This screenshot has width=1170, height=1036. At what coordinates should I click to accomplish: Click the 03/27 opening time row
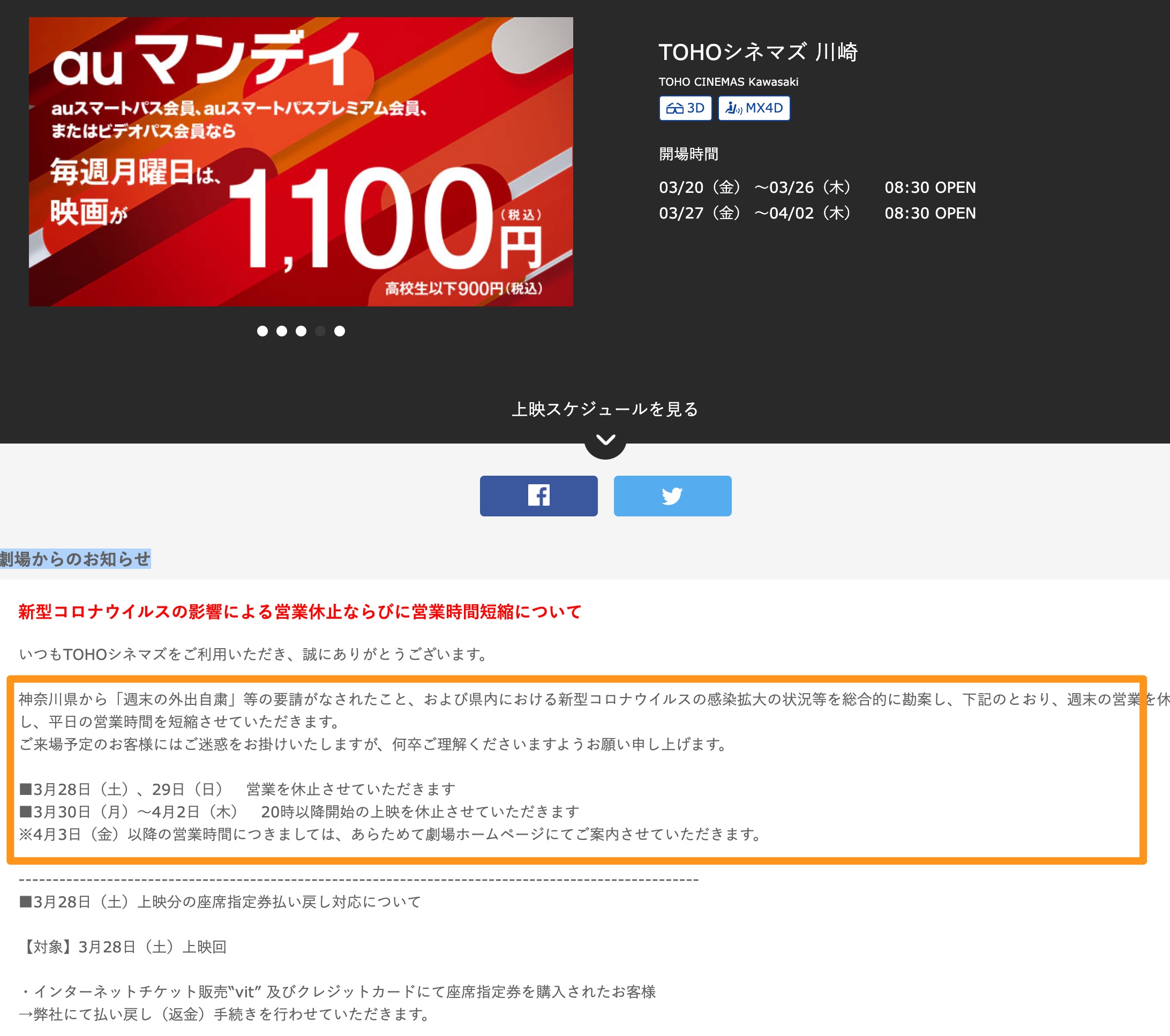click(817, 213)
